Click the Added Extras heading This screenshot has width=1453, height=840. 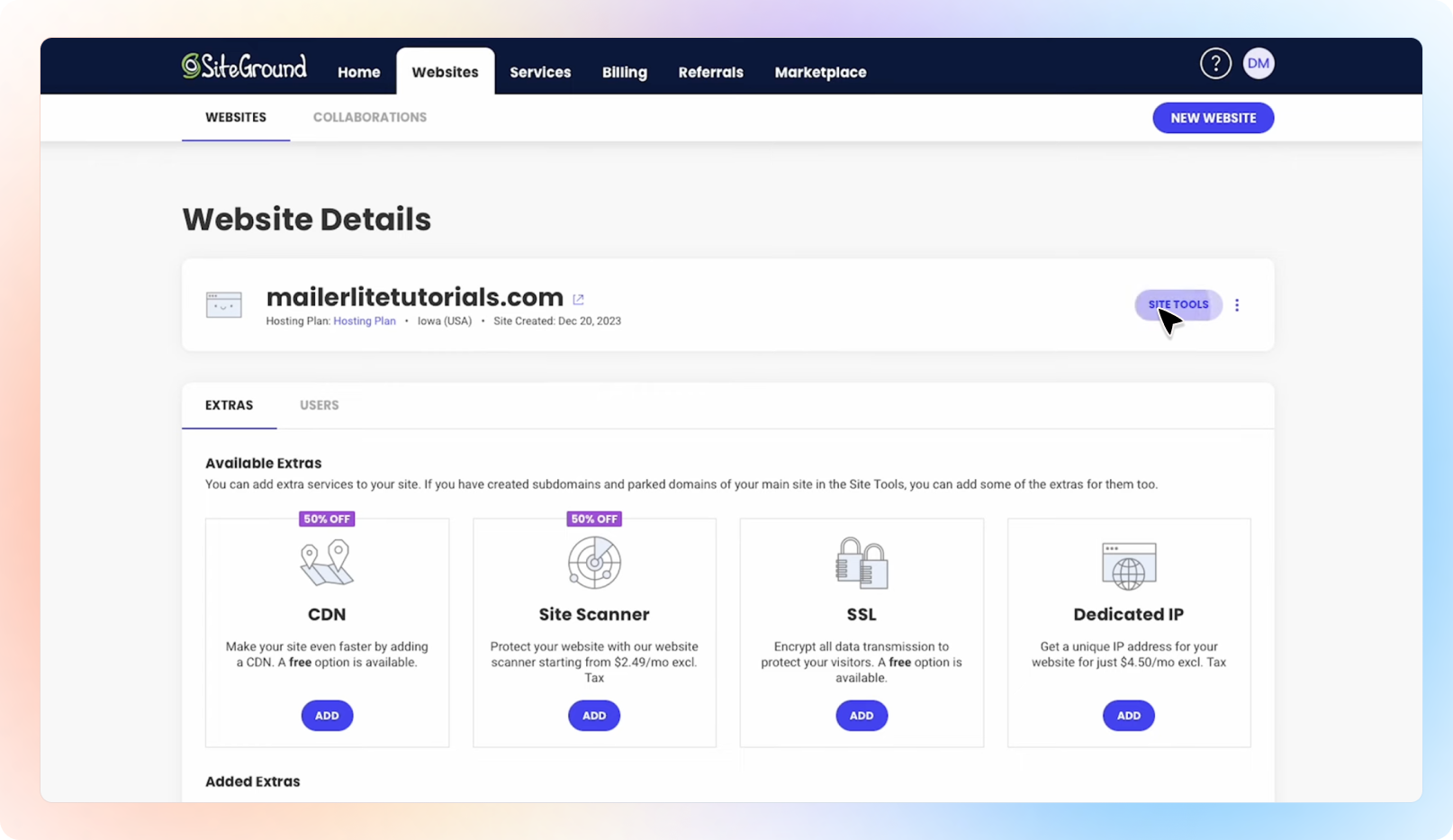click(253, 781)
